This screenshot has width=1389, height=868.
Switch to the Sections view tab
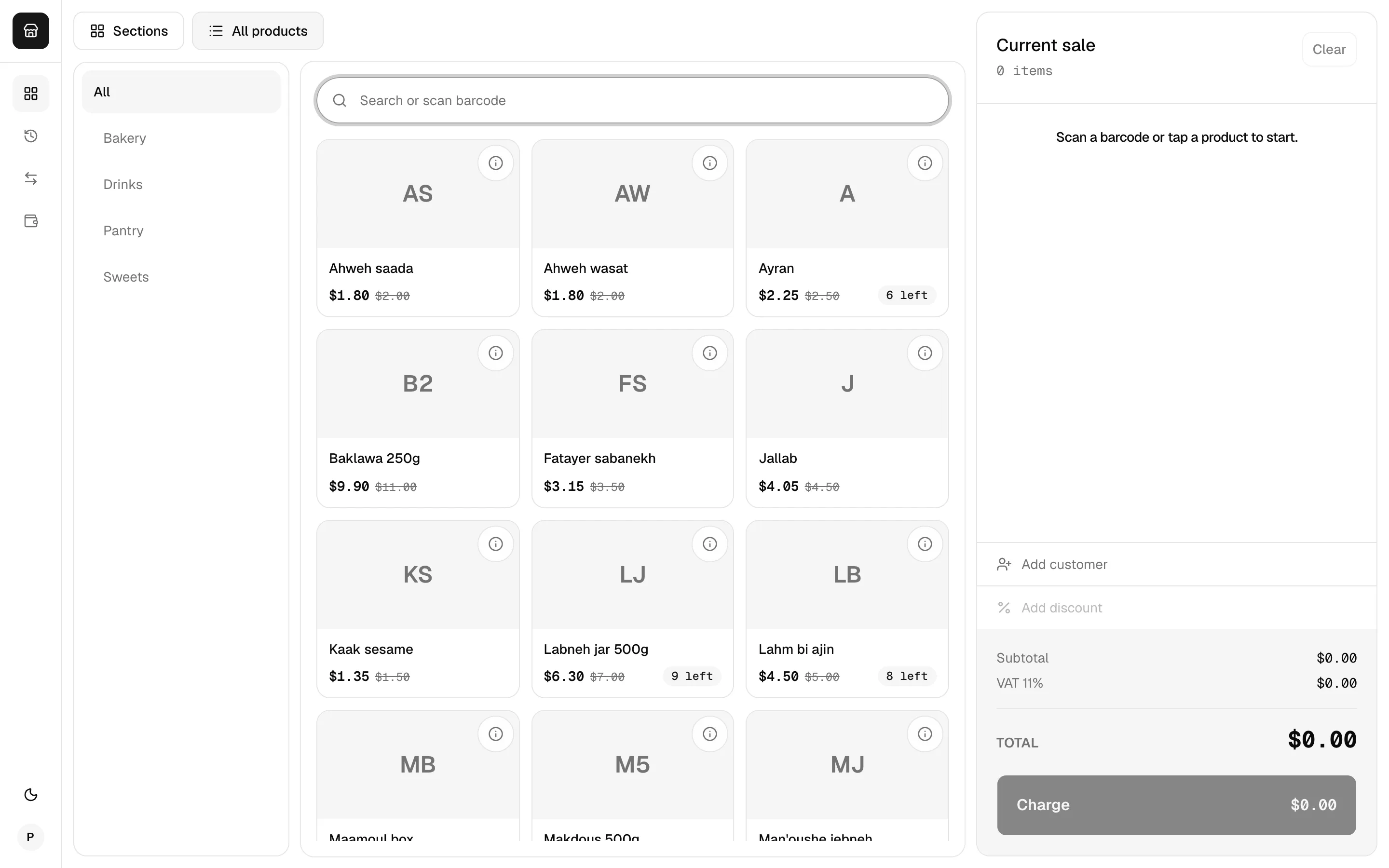coord(129,31)
